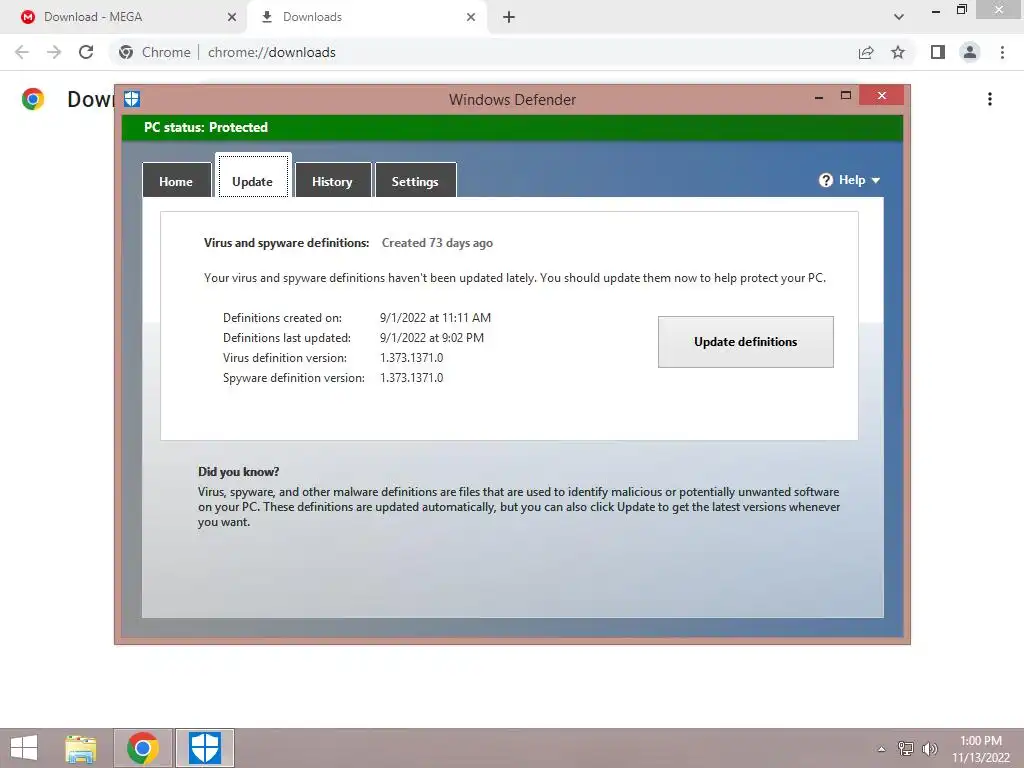Click the Chrome back arrow

tap(22, 52)
